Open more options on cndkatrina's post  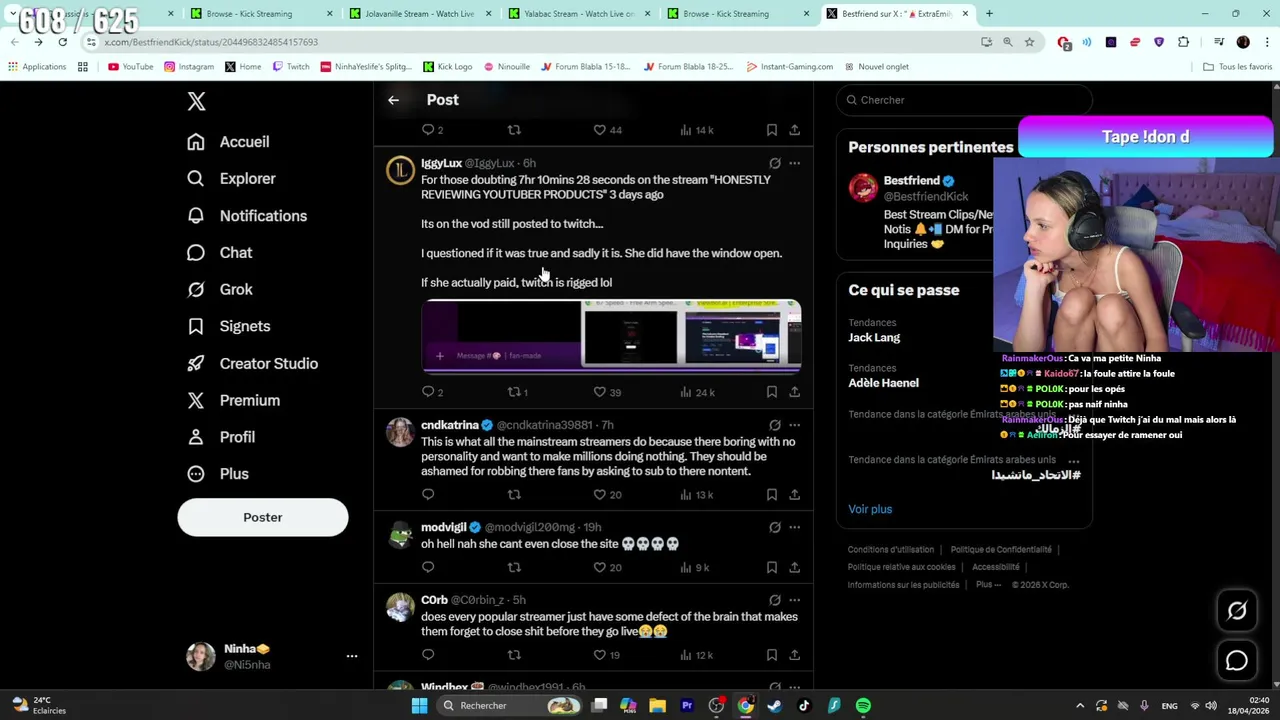coord(794,425)
